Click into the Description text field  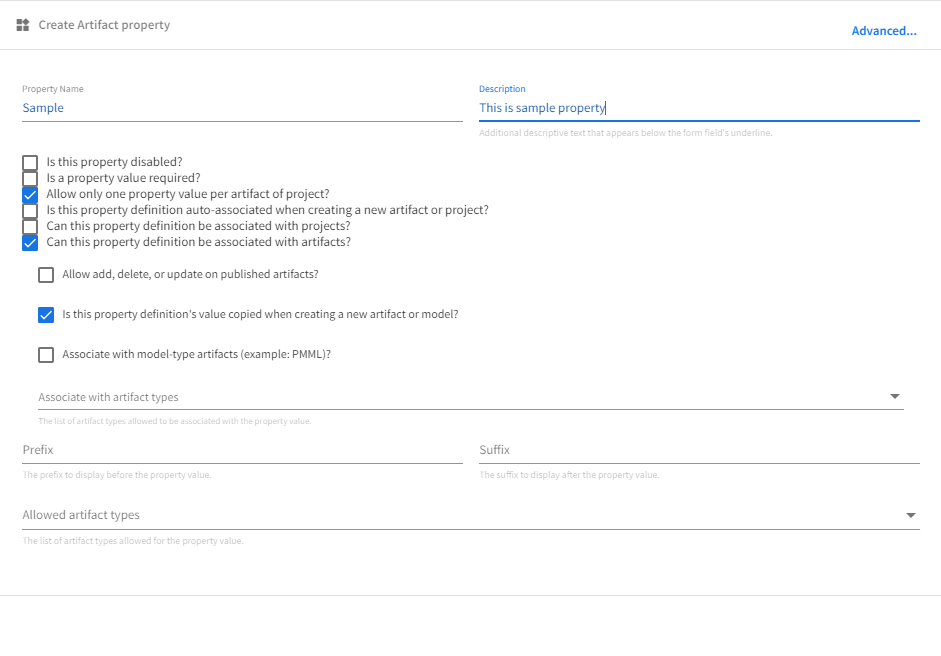click(699, 108)
